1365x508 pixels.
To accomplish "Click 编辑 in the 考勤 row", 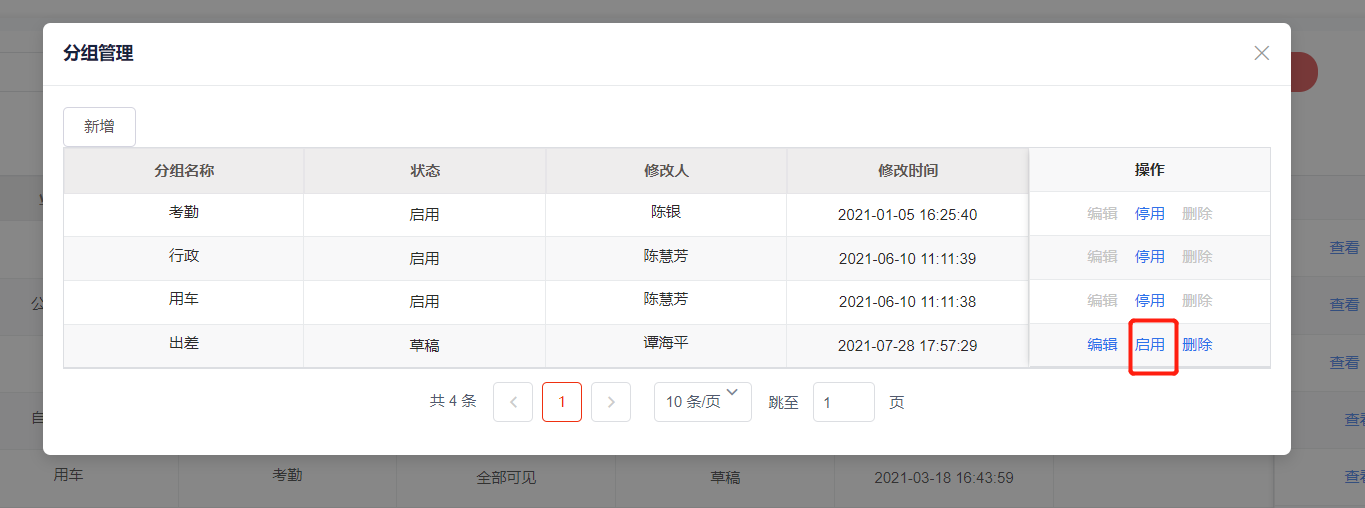I will pos(1102,214).
